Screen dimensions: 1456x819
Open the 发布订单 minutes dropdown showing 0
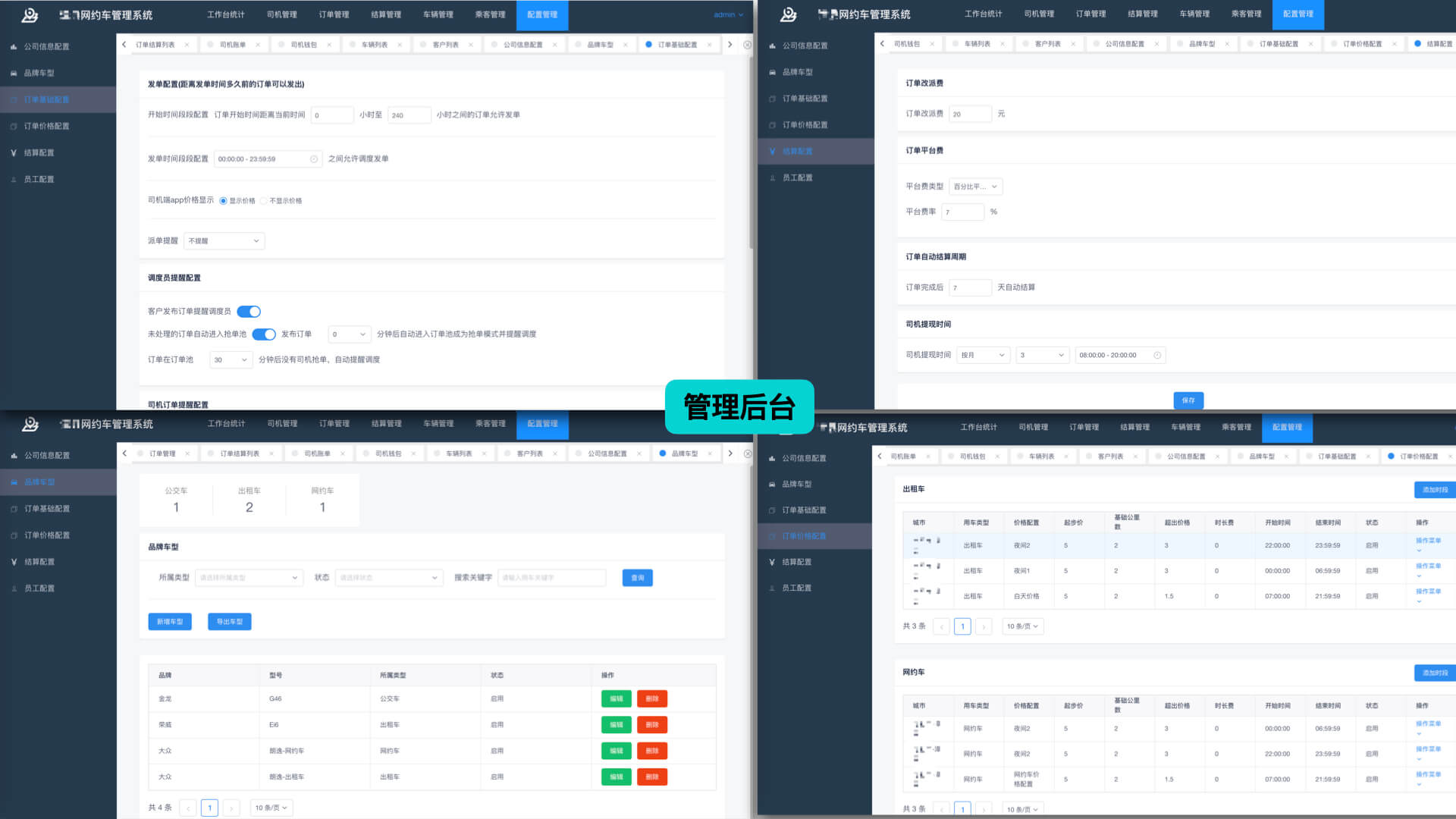point(350,334)
